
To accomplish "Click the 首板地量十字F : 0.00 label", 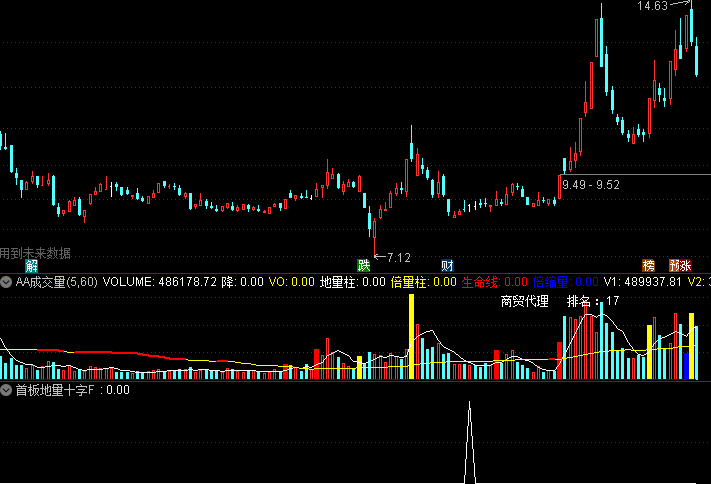I will tap(73, 390).
